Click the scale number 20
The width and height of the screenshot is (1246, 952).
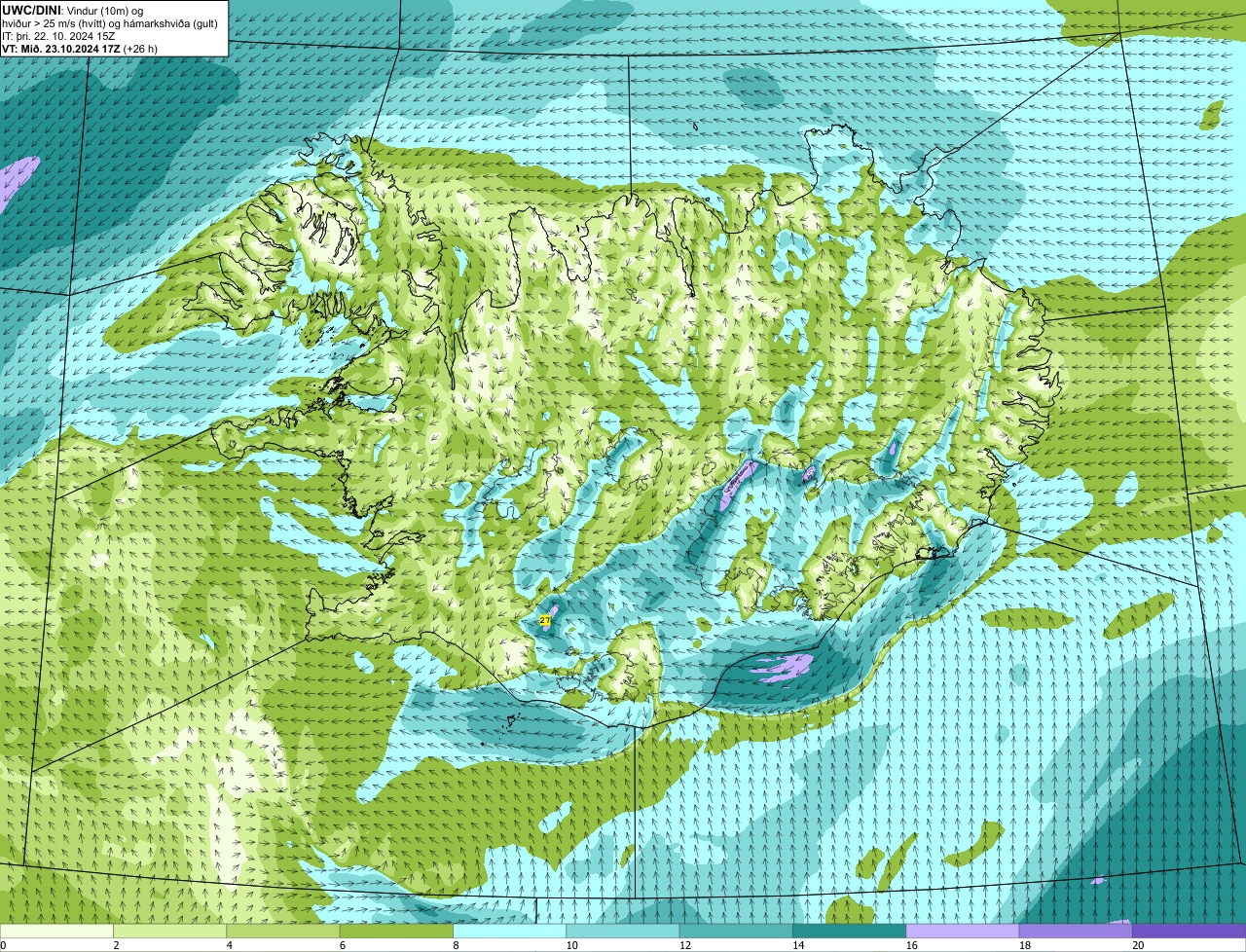(1138, 945)
